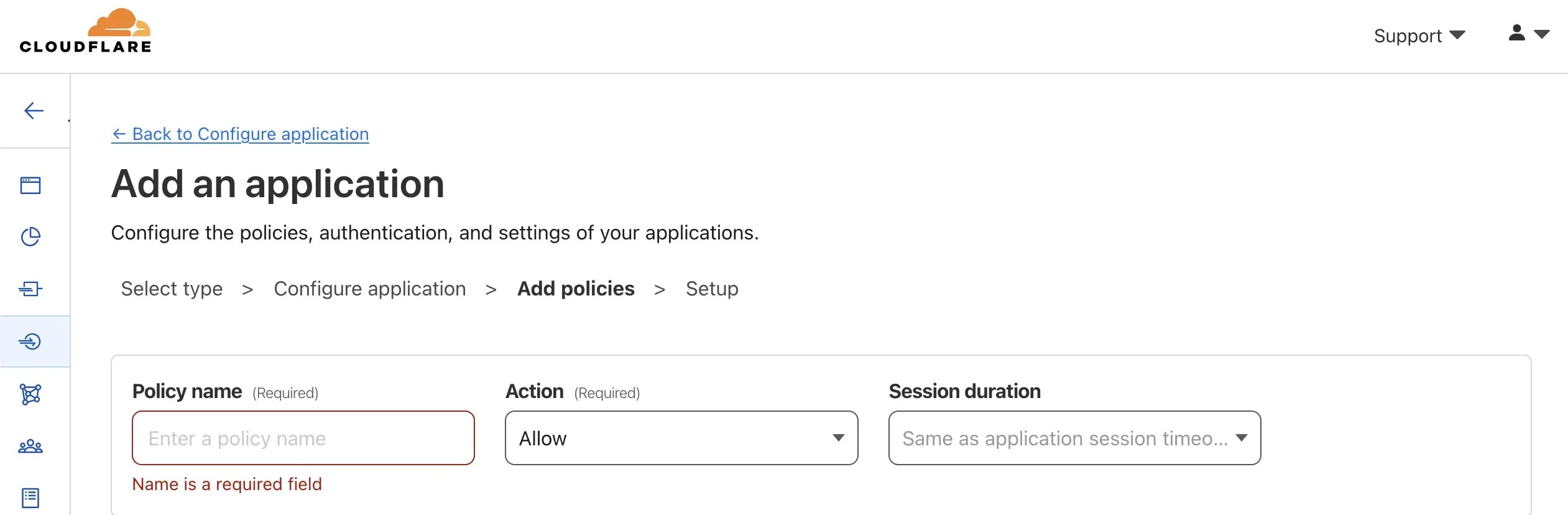Click Back to Configure application link
This screenshot has height=515, width=1568.
click(x=240, y=134)
